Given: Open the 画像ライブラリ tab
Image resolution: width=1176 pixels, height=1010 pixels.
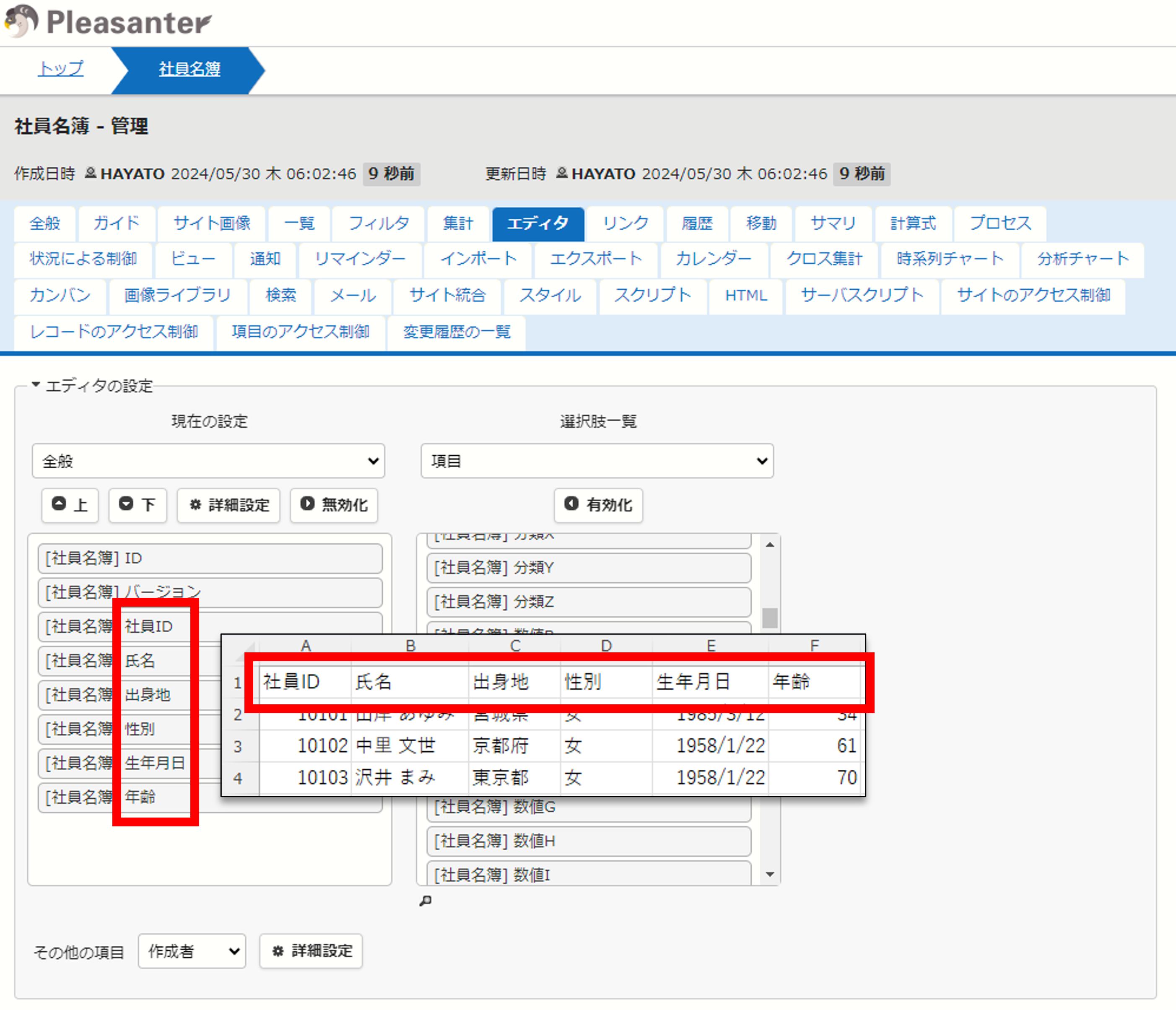Looking at the screenshot, I should (178, 296).
